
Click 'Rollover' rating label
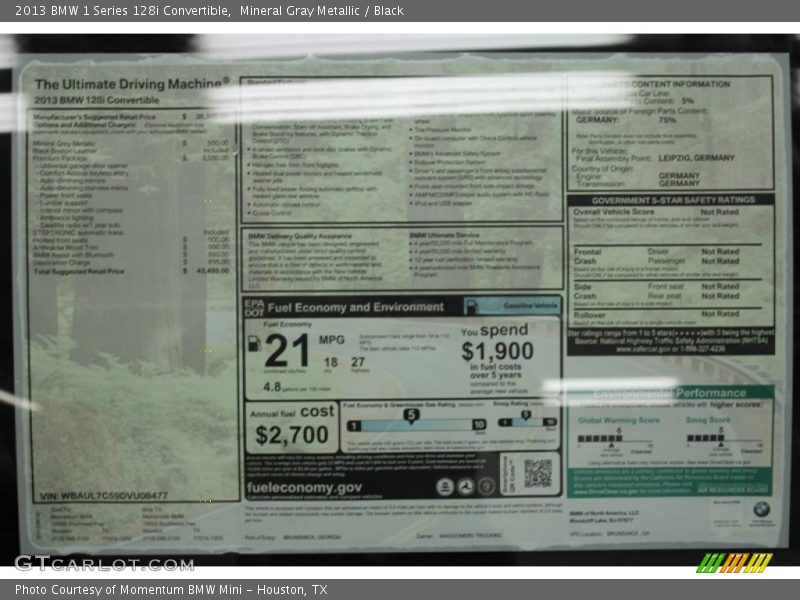coord(589,315)
